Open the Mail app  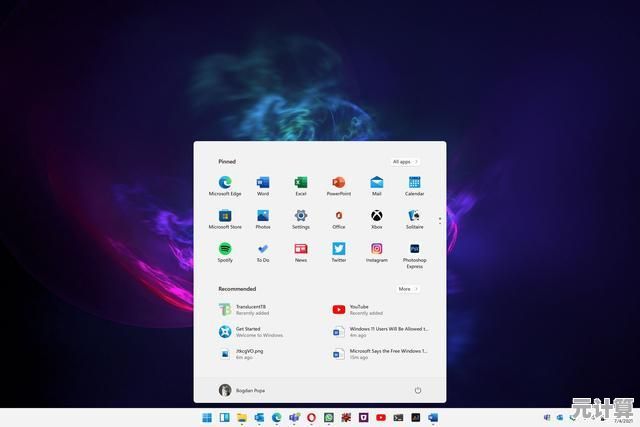377,186
